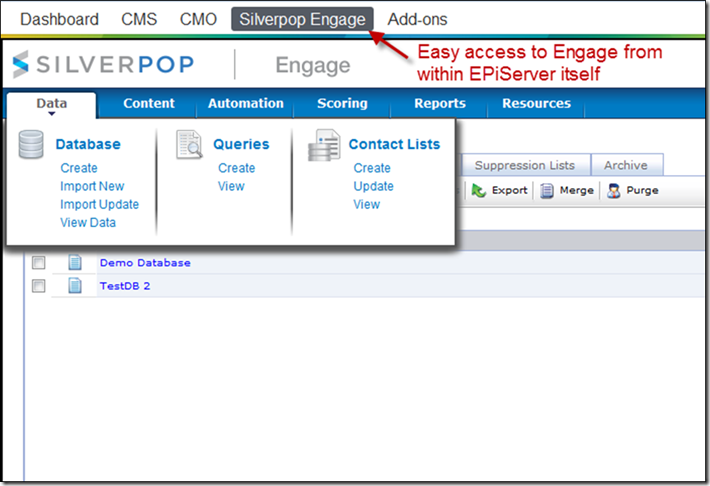Switch to the Content tab
710x486 pixels.
coord(149,103)
